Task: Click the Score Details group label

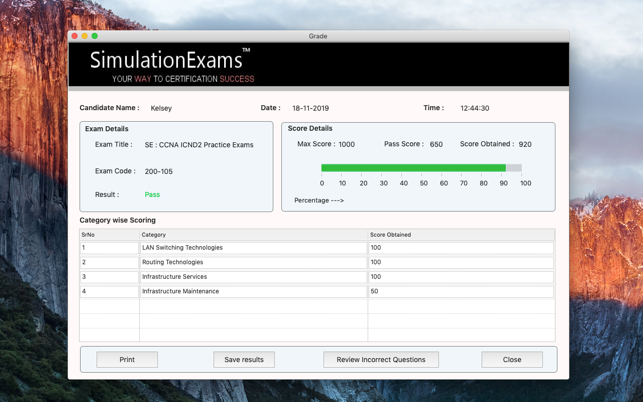Action: pos(310,128)
